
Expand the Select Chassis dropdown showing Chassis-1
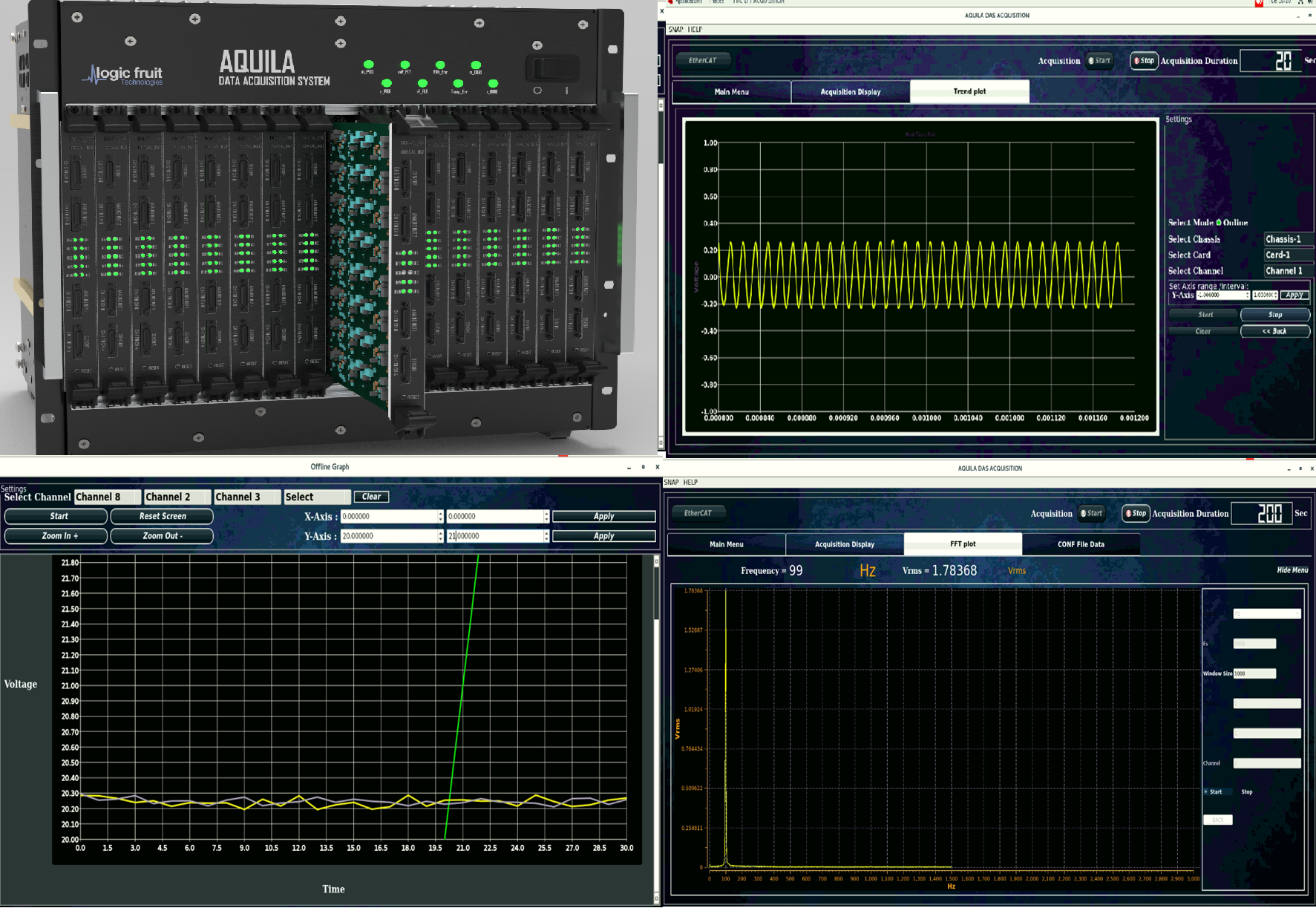point(1289,239)
